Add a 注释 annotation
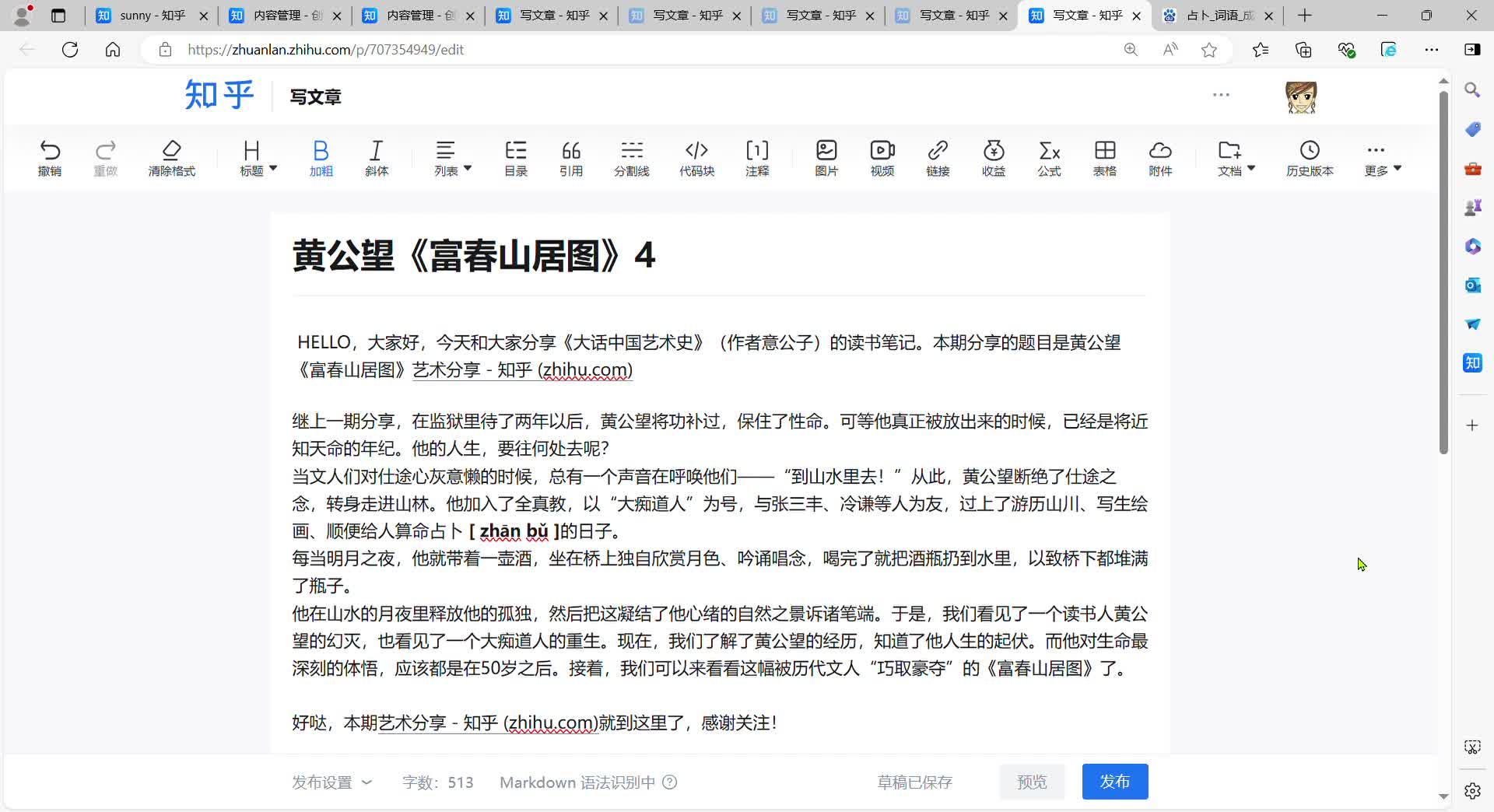 click(757, 158)
